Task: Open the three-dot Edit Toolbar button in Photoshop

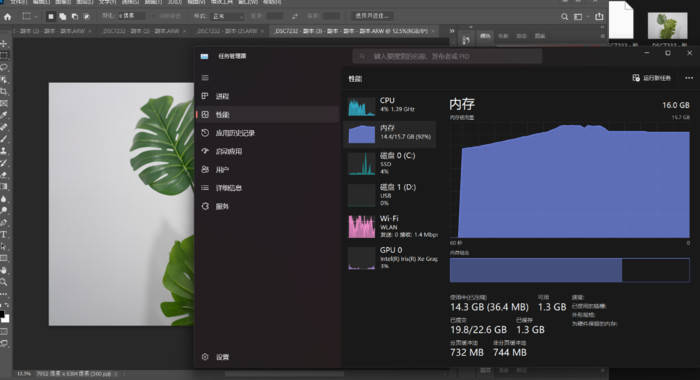Action: (x=4, y=294)
